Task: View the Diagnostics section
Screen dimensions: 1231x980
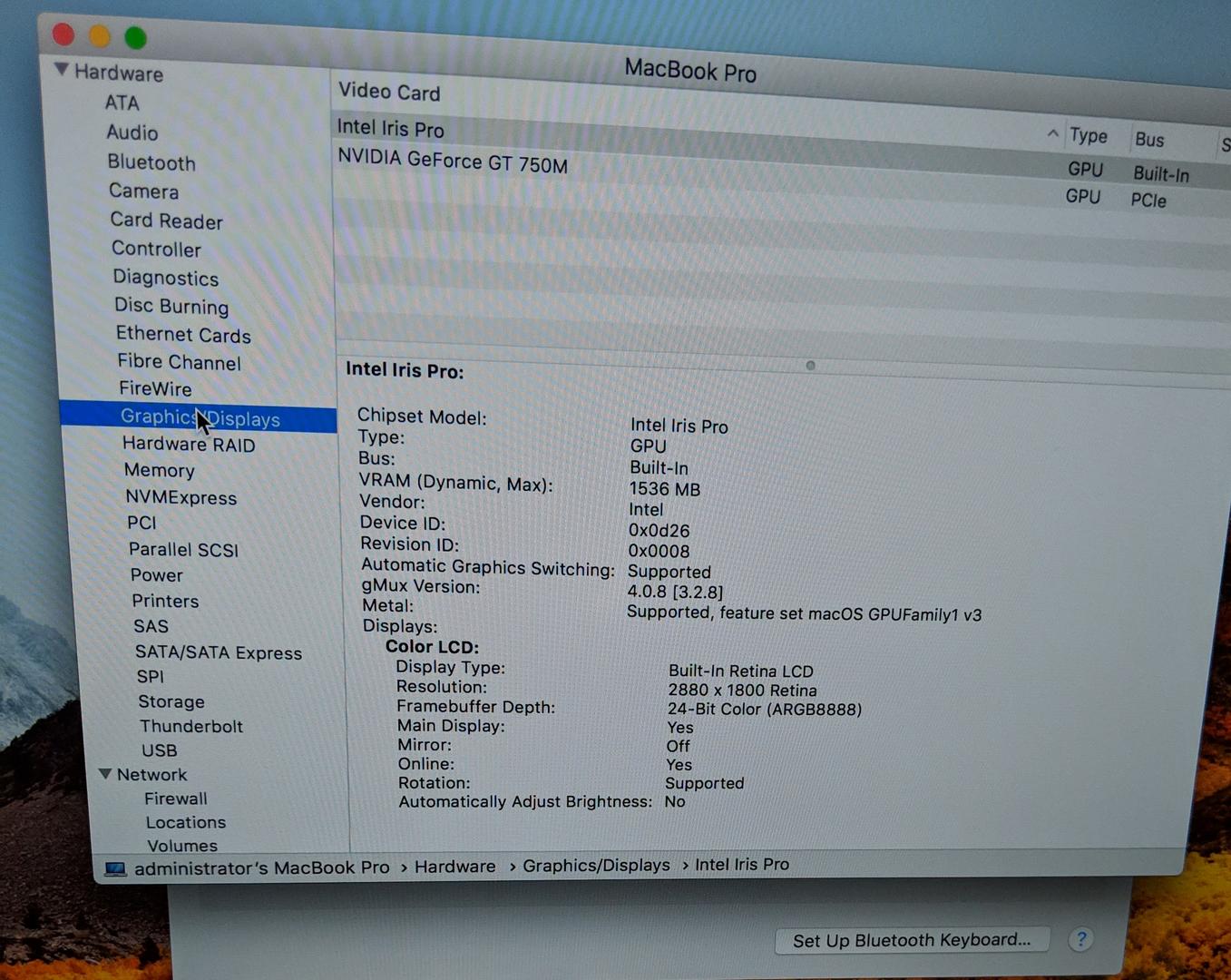Action: pos(165,278)
